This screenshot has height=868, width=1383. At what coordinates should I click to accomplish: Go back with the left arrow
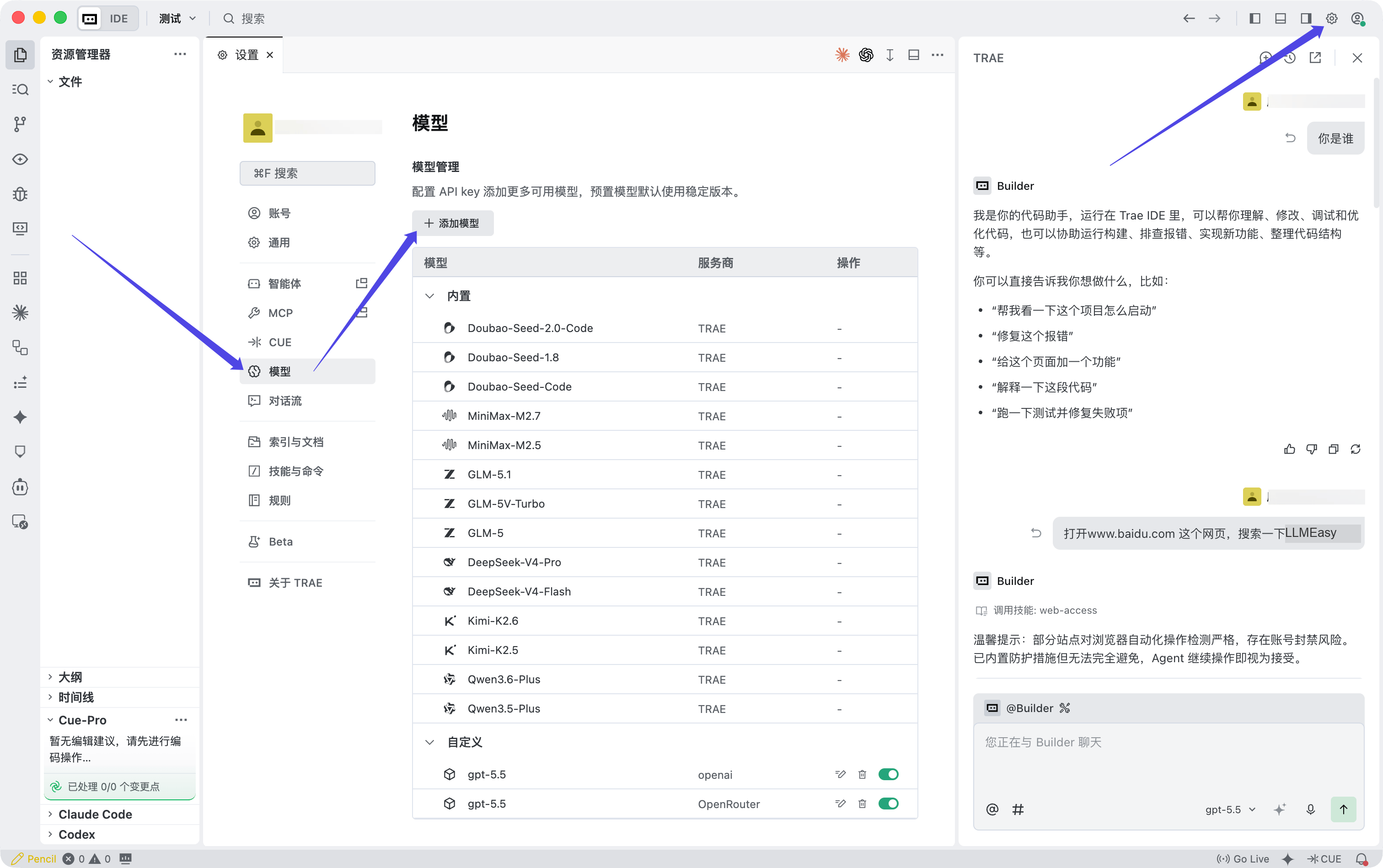[x=1189, y=18]
